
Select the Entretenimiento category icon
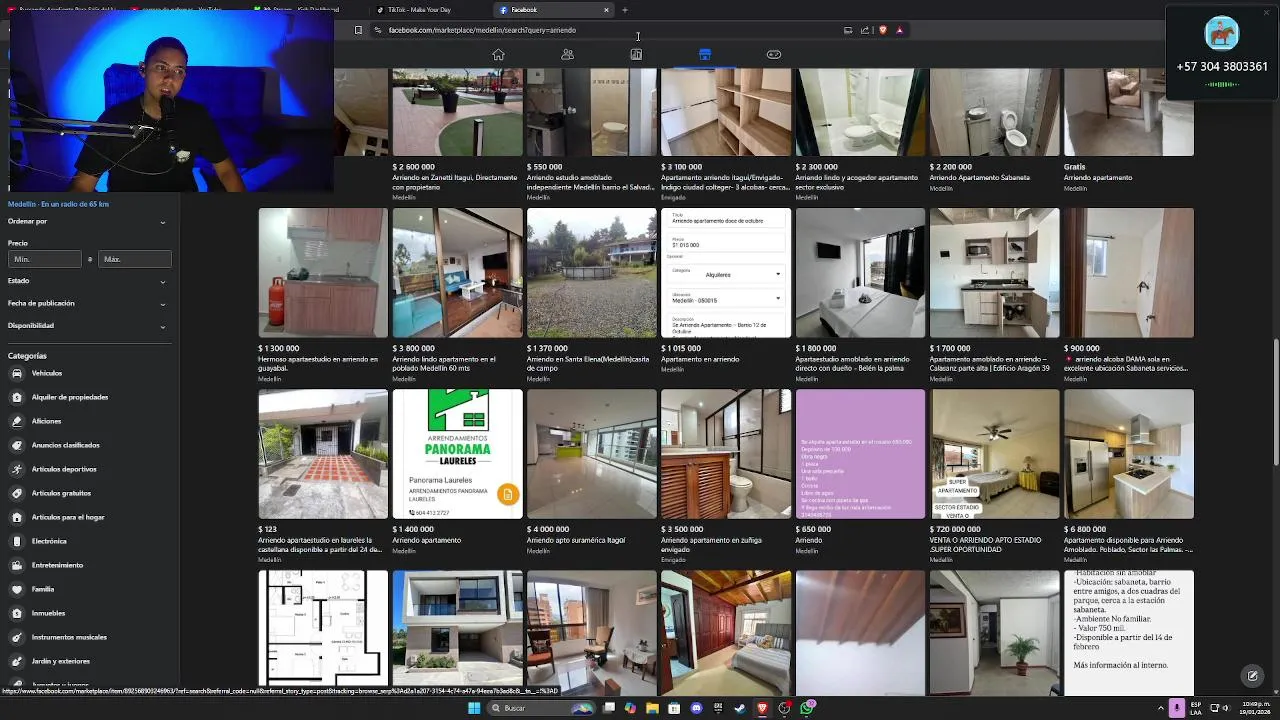tap(17, 565)
